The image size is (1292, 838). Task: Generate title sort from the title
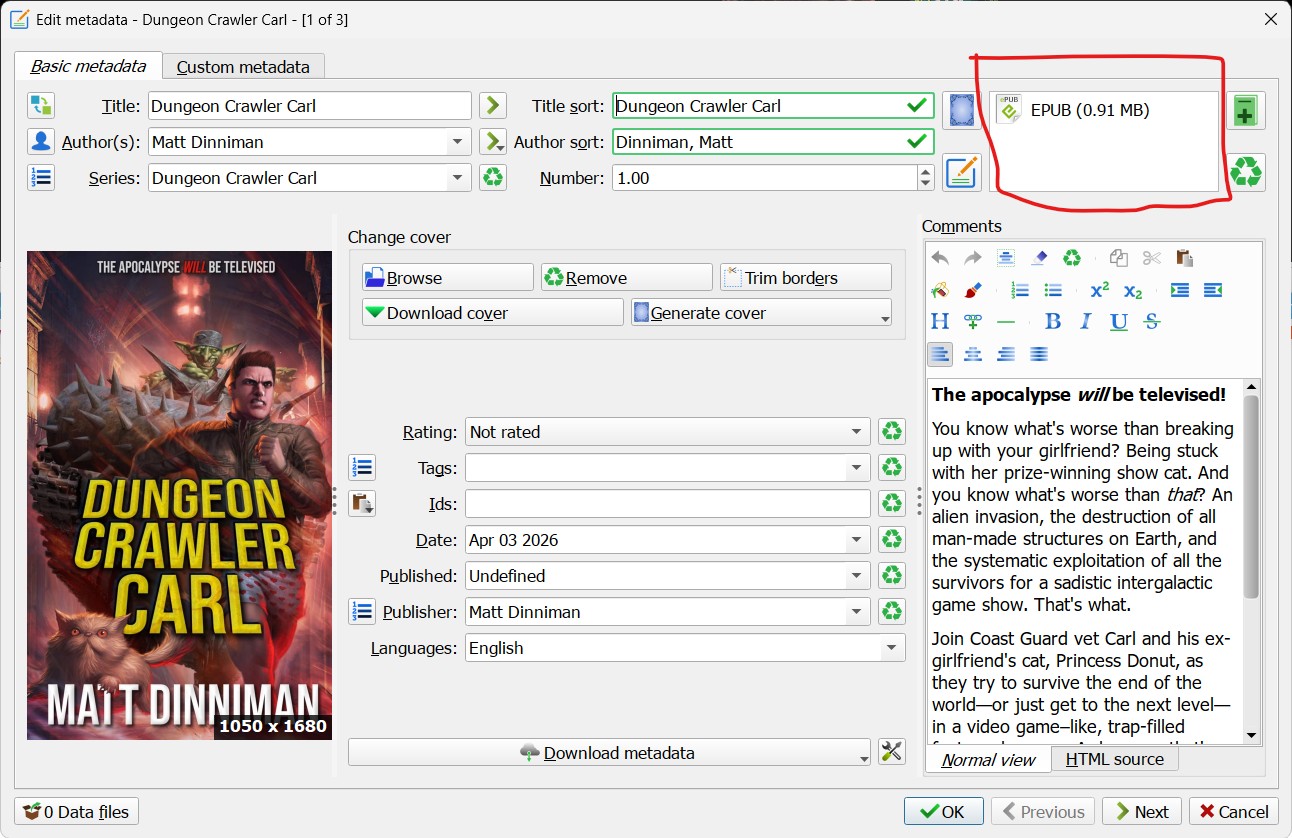tap(492, 106)
